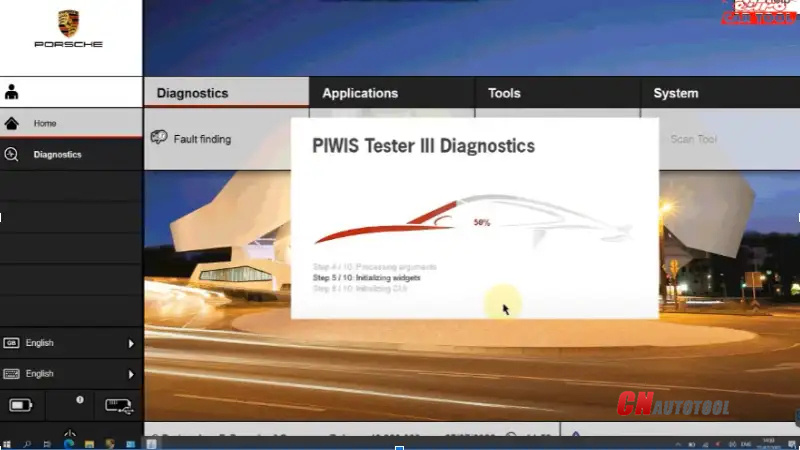Open Windows taskbar search
Viewport: 800px width, 450px height.
click(27, 444)
